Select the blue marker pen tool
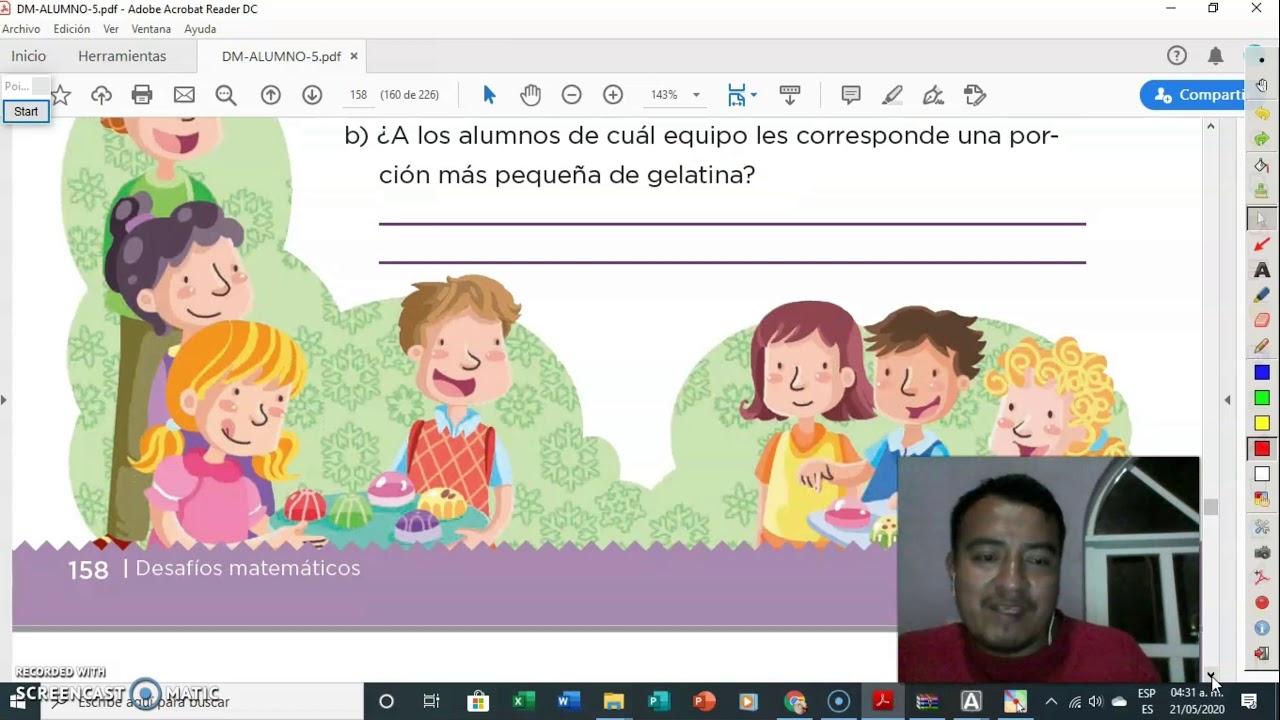This screenshot has height=720, width=1280. (1262, 295)
